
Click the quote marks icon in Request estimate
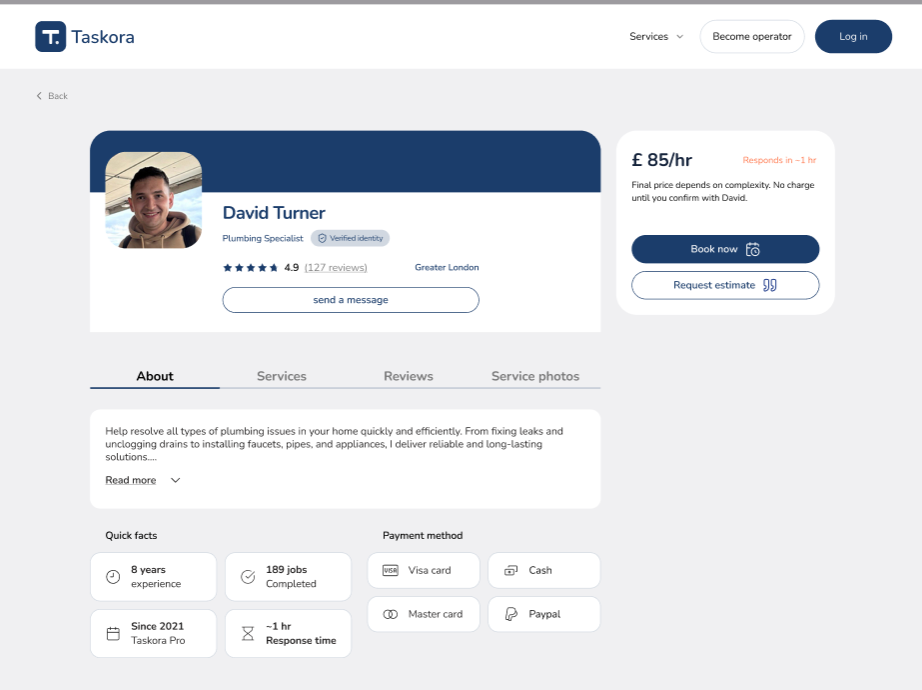point(770,285)
